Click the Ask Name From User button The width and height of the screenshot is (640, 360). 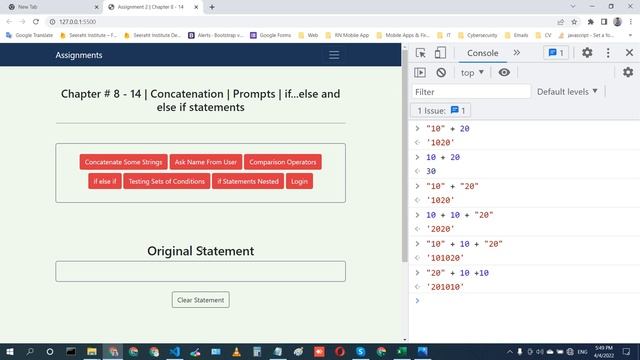tap(206, 162)
